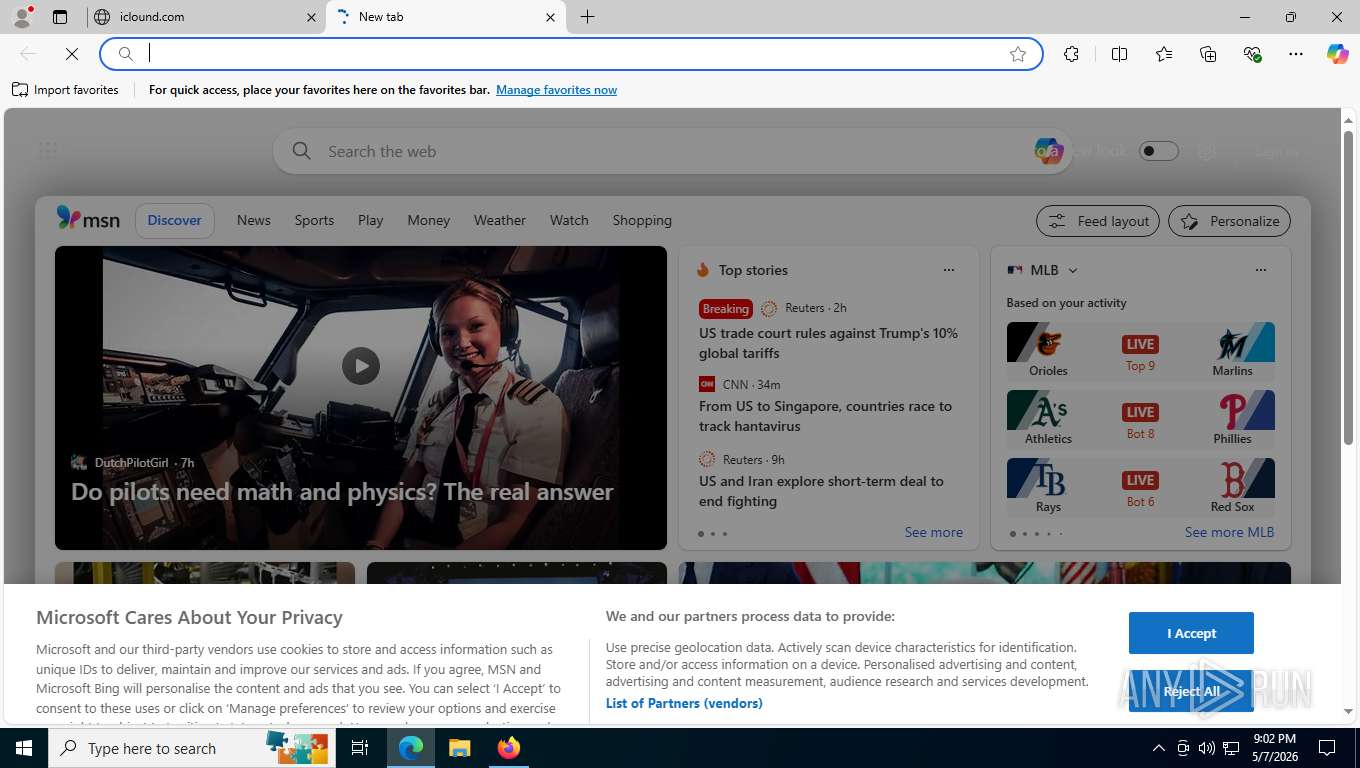The height and width of the screenshot is (768, 1360).
Task: Open the Weather tab
Action: 500,220
